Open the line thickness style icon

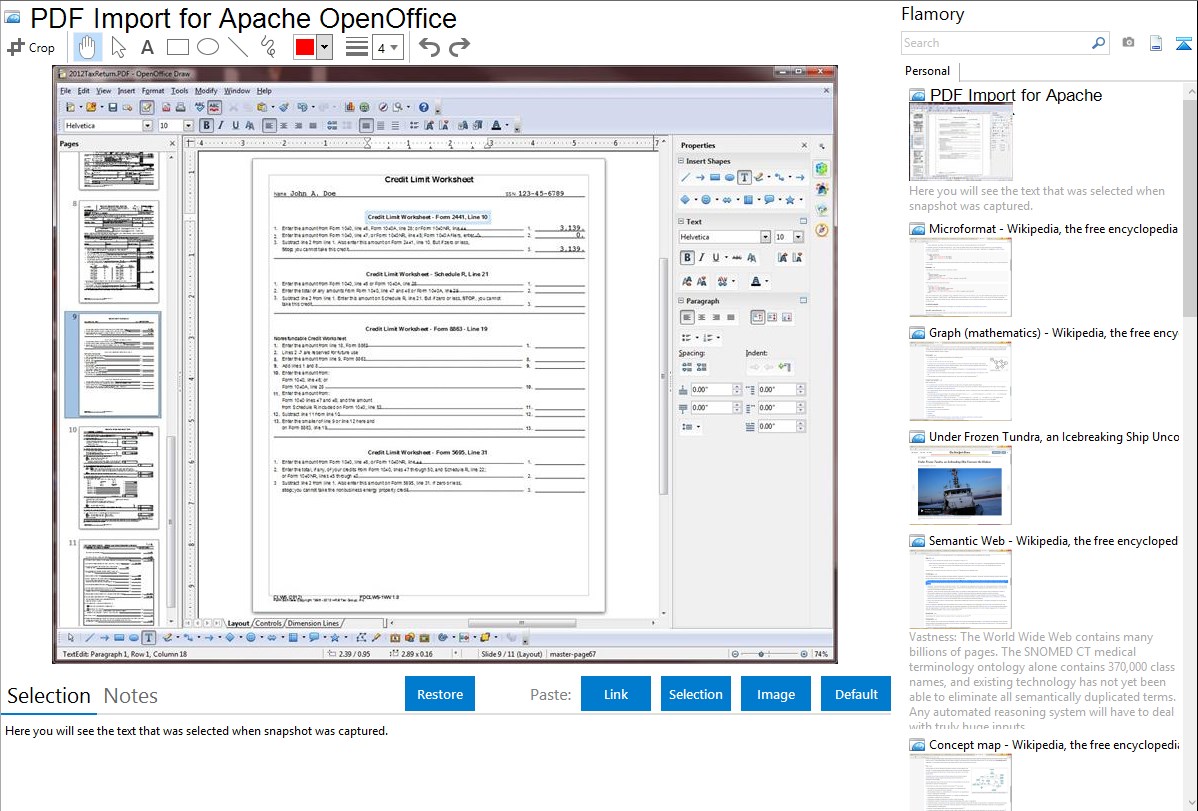357,47
